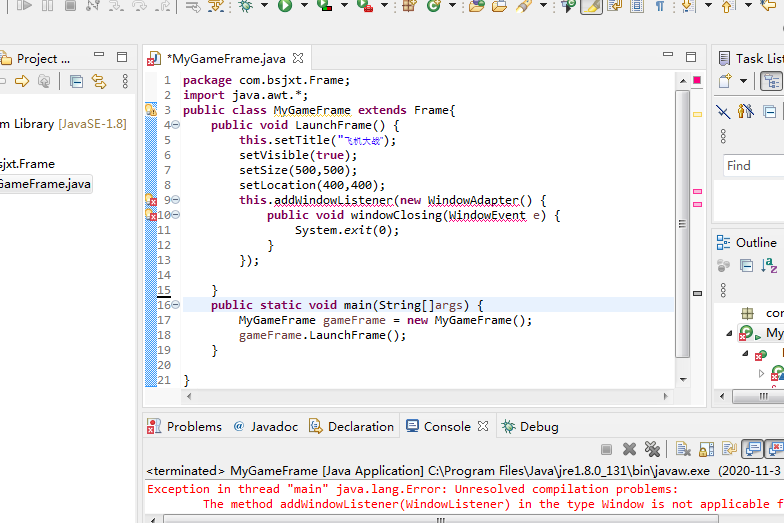Click the Forward arrow in the Project Explorer
The width and height of the screenshot is (784, 523).
(x=22, y=81)
